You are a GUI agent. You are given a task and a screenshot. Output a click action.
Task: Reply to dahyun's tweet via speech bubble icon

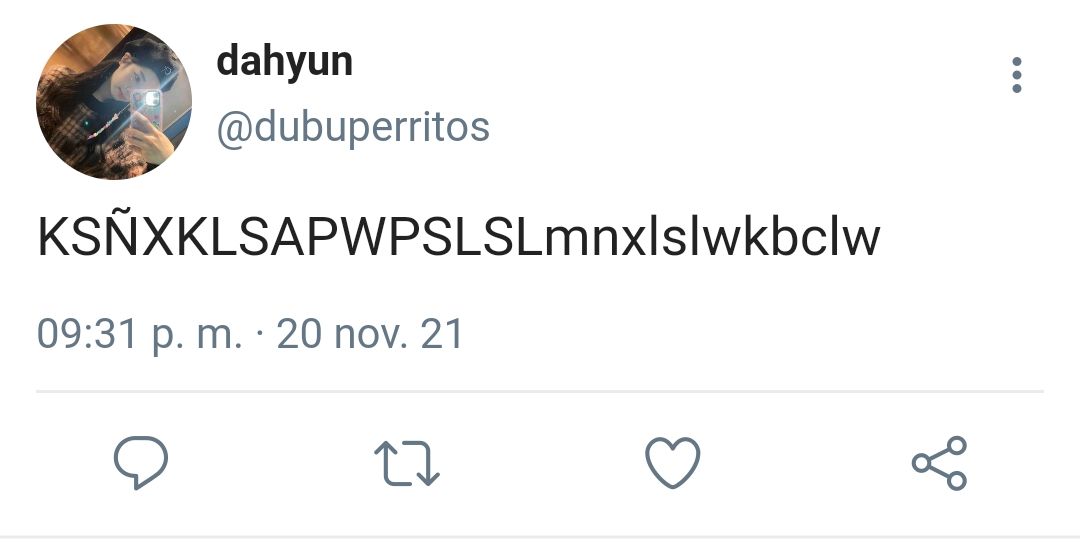(141, 463)
